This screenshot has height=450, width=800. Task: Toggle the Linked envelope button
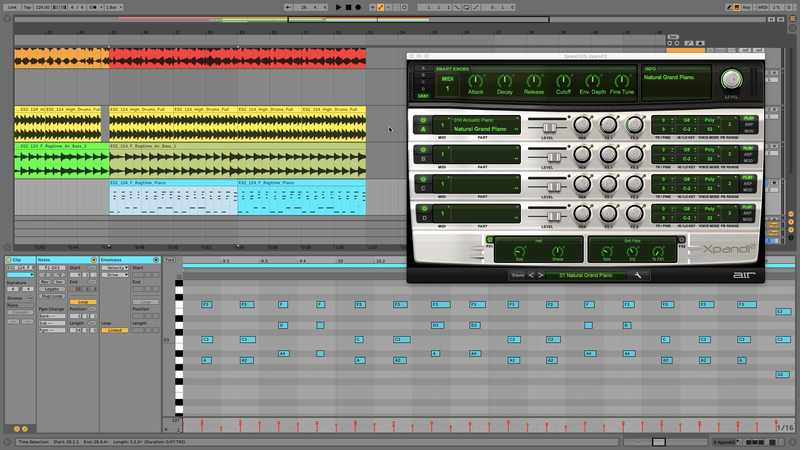click(115, 330)
